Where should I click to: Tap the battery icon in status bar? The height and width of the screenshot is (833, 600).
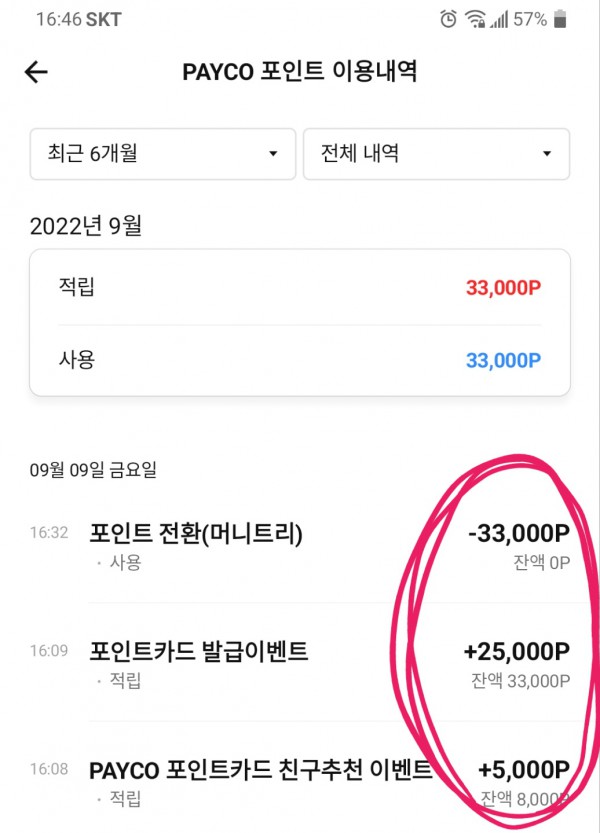(560, 19)
